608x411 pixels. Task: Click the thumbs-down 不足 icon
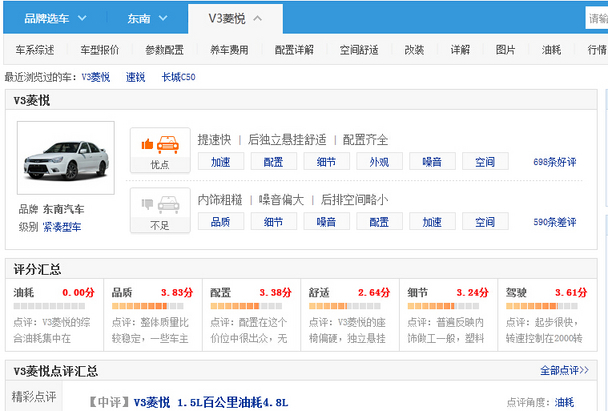click(x=160, y=210)
